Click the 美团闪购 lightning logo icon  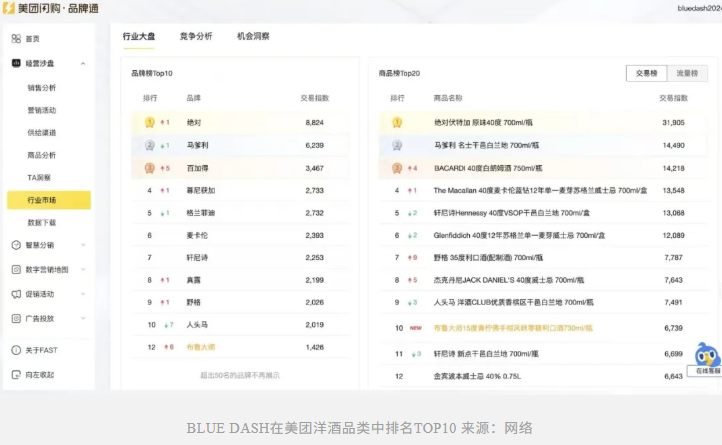click(x=8, y=8)
